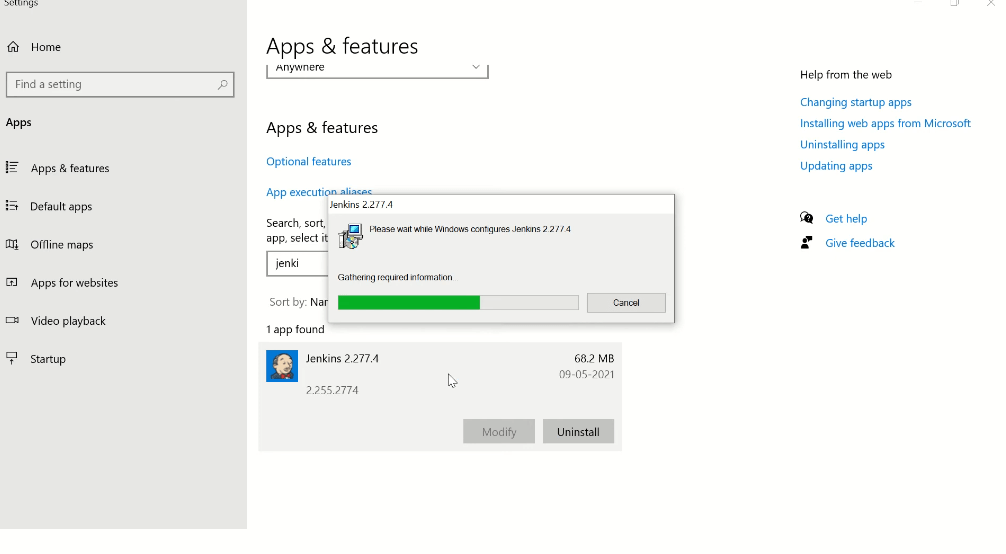Open Startup apps settings
The width and height of the screenshot is (1006, 554).
(x=47, y=359)
